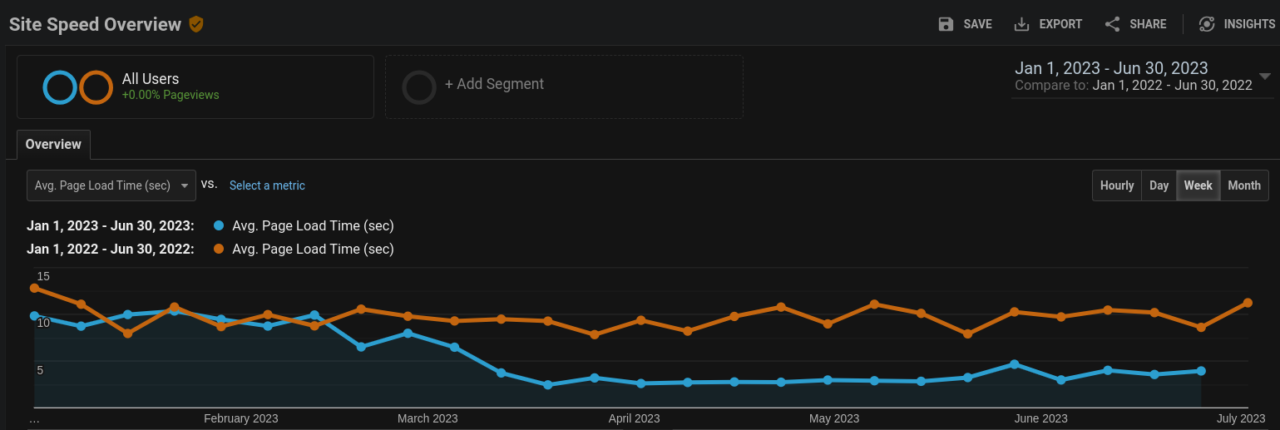Click the 2023 legend Avg. Page Load Time label
This screenshot has height=430, width=1280.
pos(313,226)
